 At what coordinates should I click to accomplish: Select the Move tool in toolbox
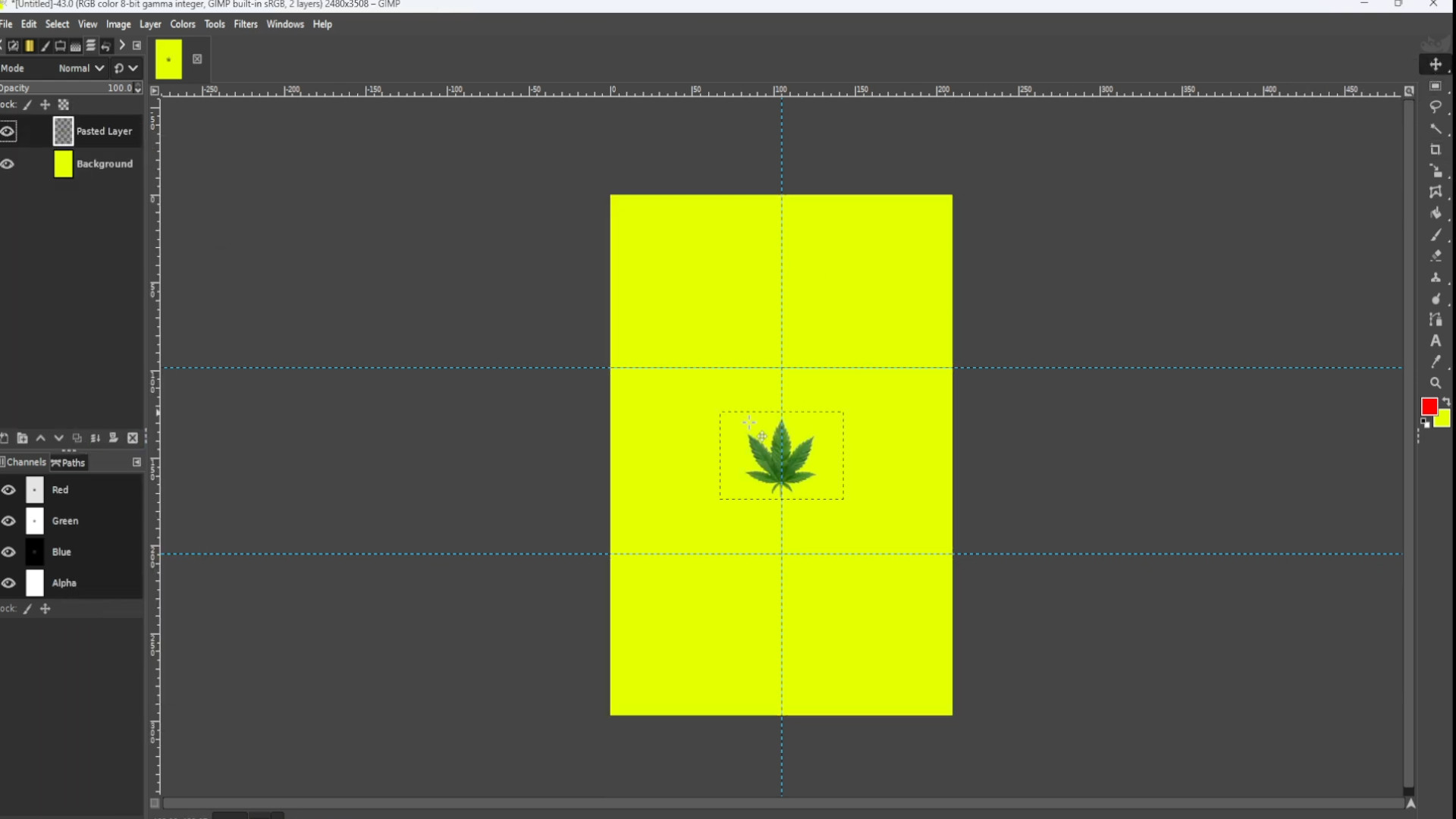click(1436, 64)
